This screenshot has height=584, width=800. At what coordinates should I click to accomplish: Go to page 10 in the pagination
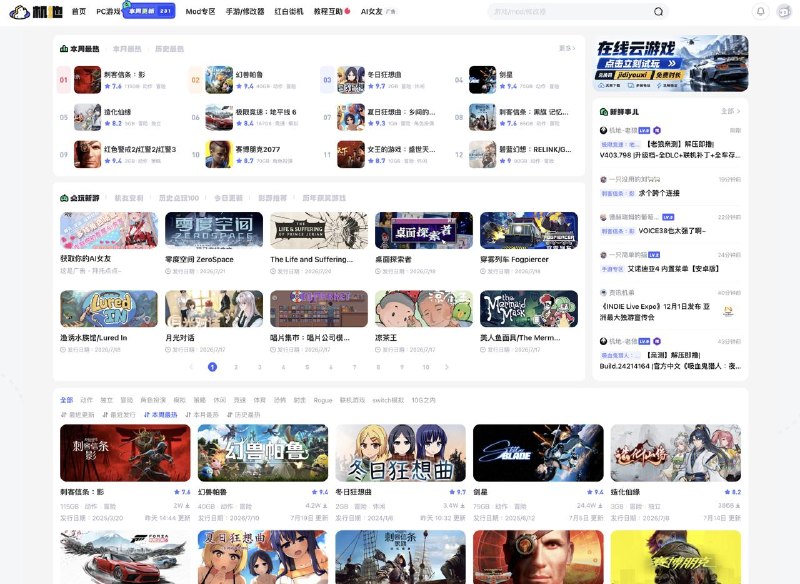pos(426,367)
